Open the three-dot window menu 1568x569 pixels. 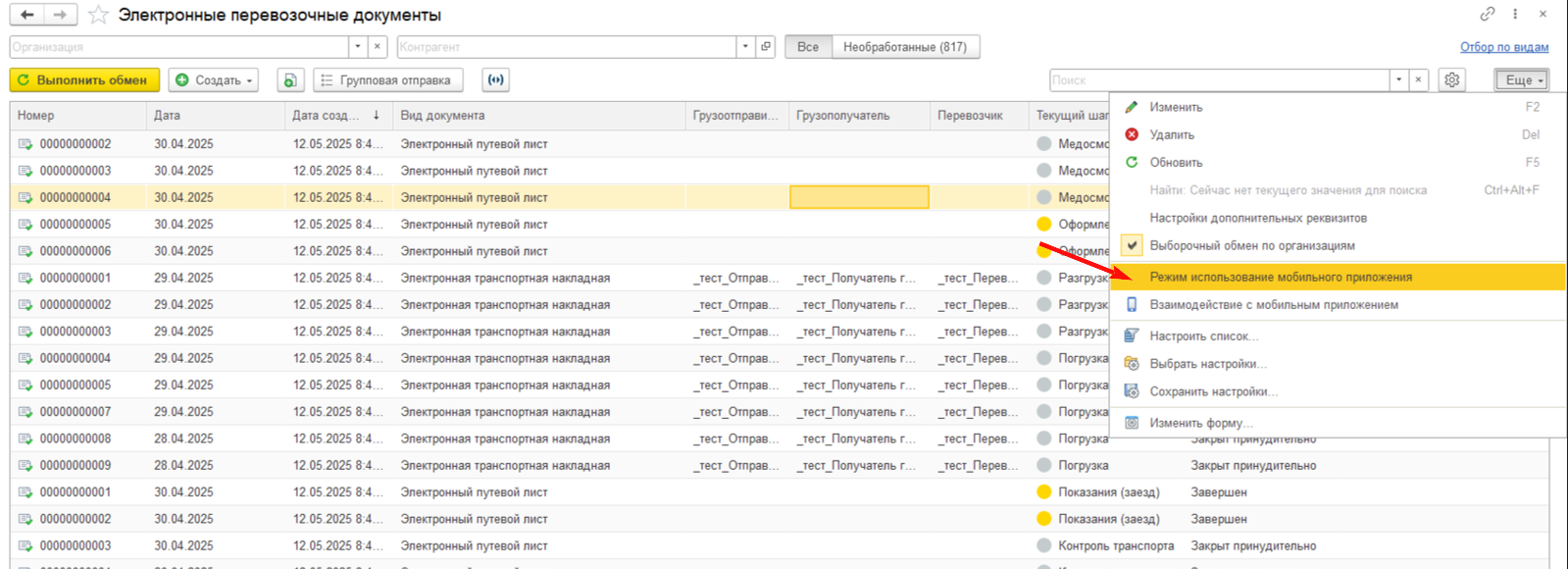pos(1515,14)
